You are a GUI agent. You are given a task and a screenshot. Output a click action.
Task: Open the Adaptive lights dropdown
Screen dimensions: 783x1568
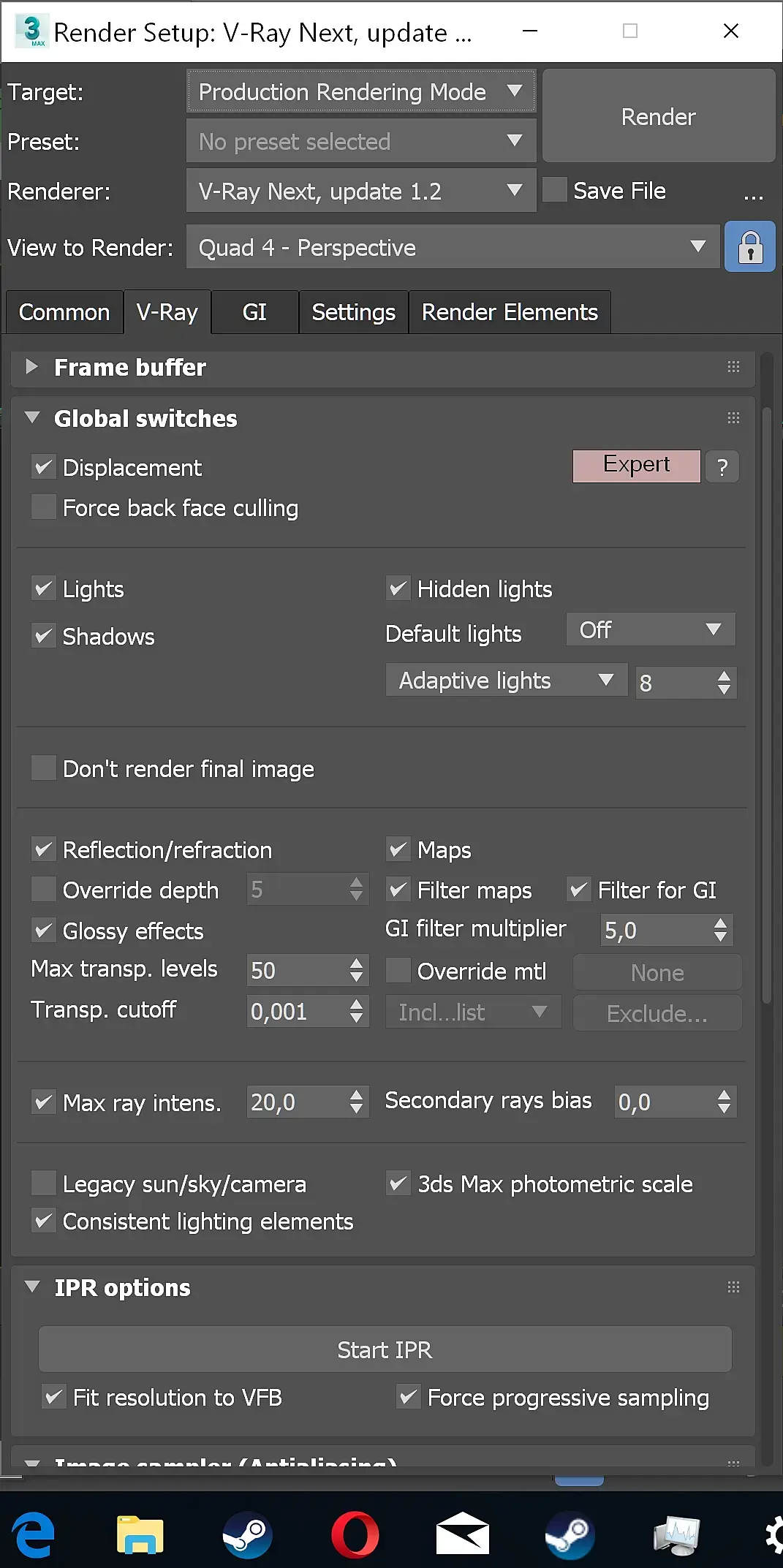point(506,681)
